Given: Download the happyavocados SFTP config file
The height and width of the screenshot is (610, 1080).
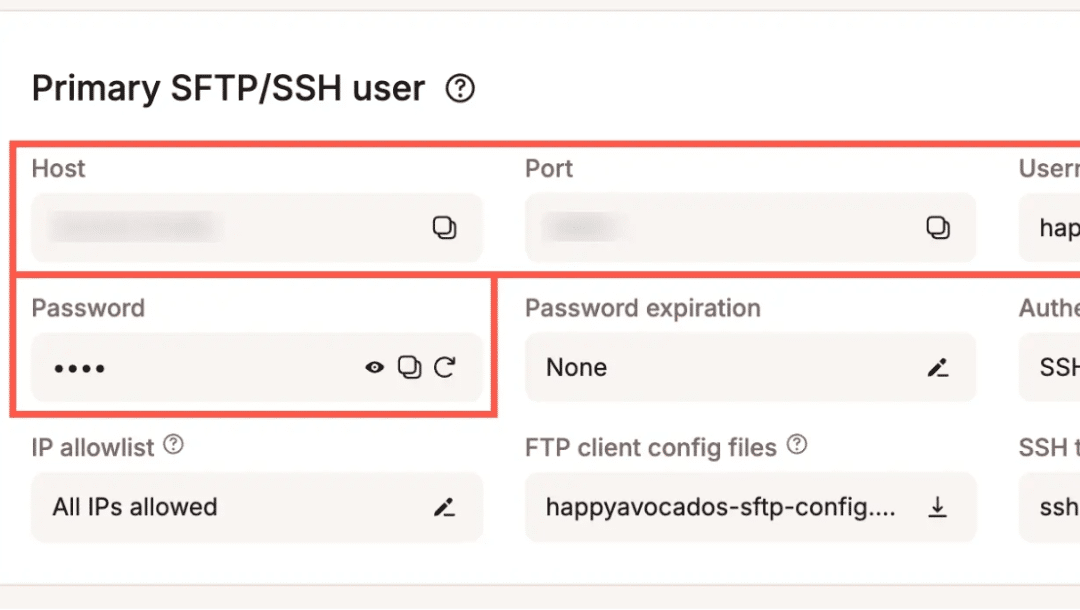Looking at the screenshot, I should tap(937, 507).
